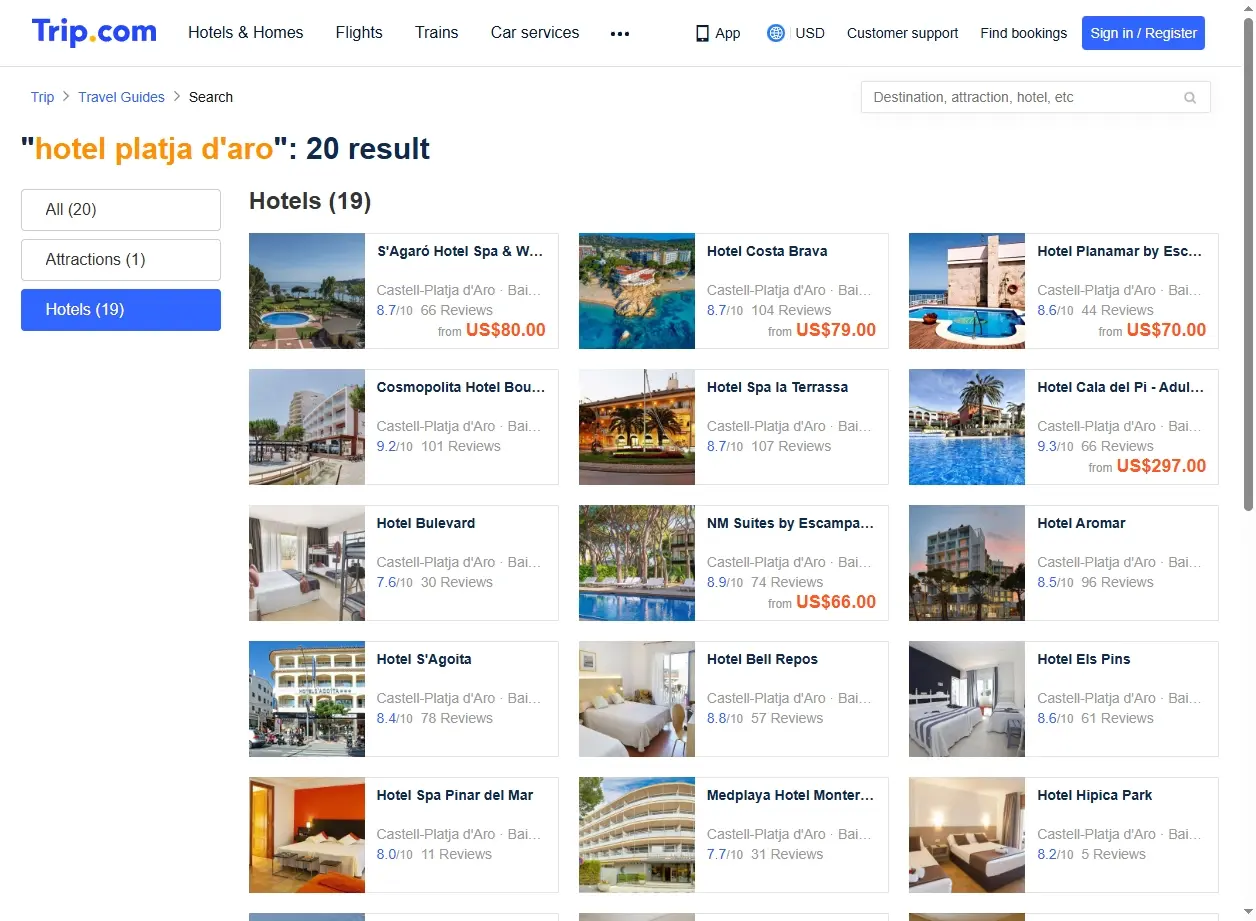Click the App download link text
The image size is (1256, 921).
click(x=728, y=33)
